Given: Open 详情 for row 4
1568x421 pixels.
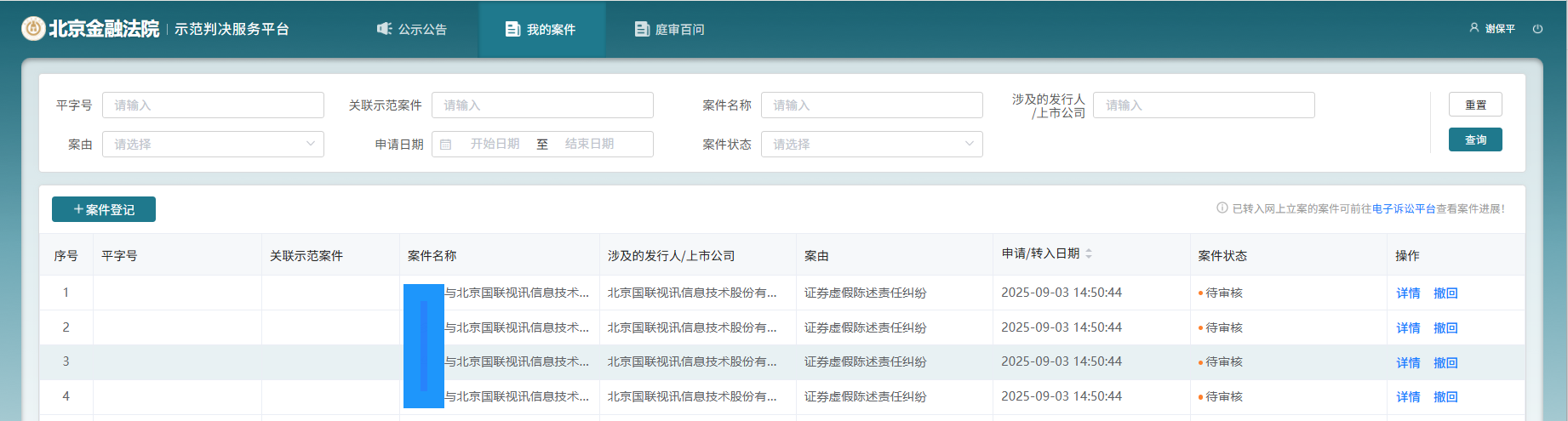Looking at the screenshot, I should coord(1408,396).
